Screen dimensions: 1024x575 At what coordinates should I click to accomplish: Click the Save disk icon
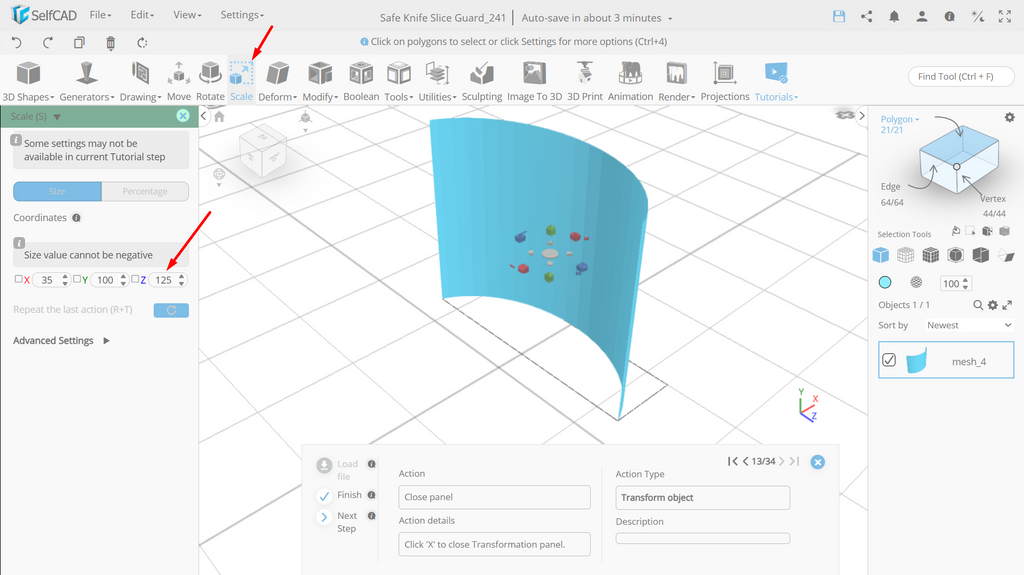(839, 17)
